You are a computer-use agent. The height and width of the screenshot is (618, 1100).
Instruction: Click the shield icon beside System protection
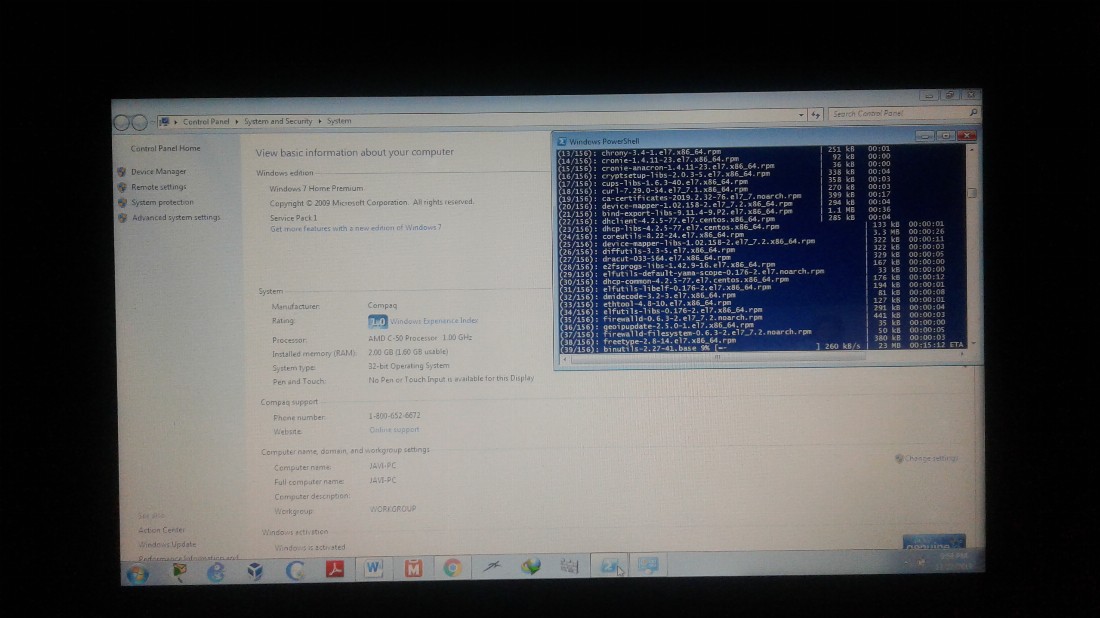tap(122, 203)
